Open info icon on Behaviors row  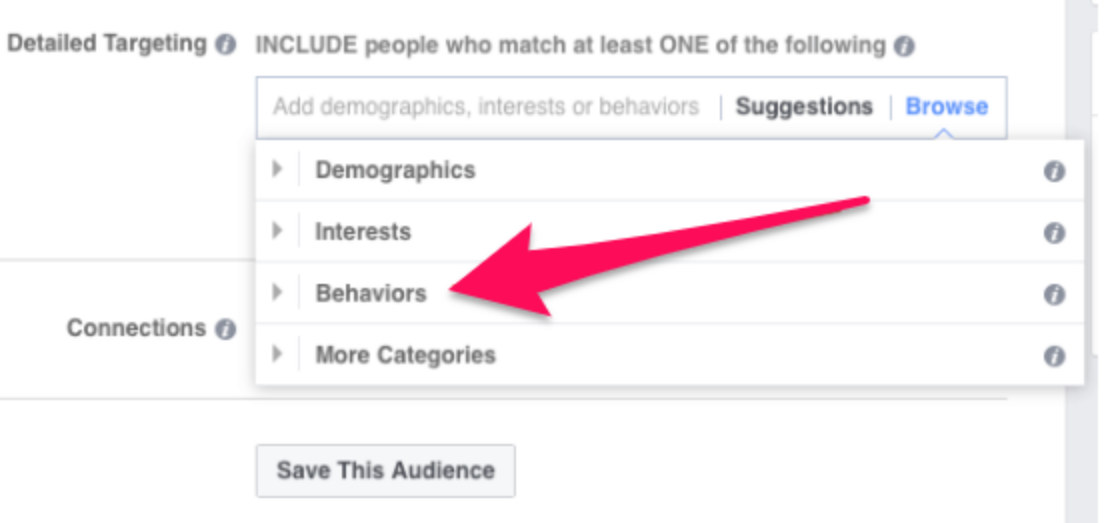[1054, 294]
